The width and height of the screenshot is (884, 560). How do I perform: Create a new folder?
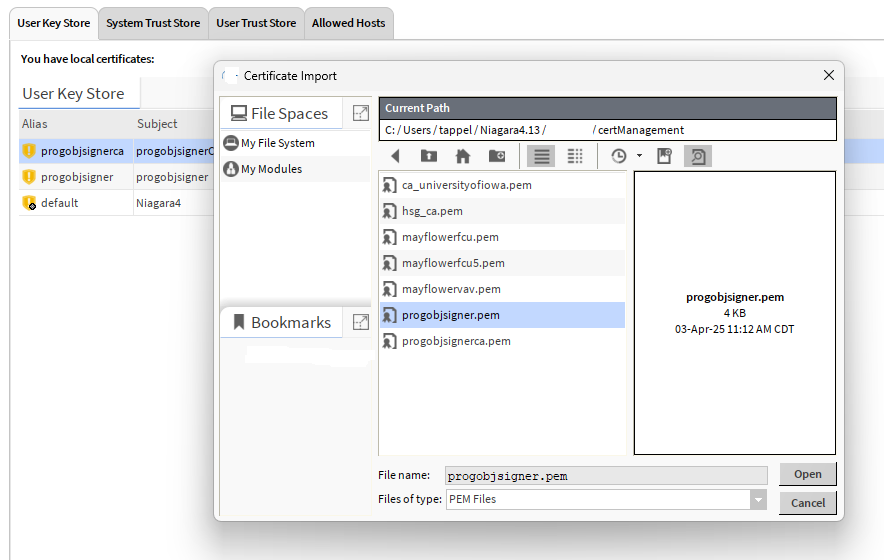497,156
